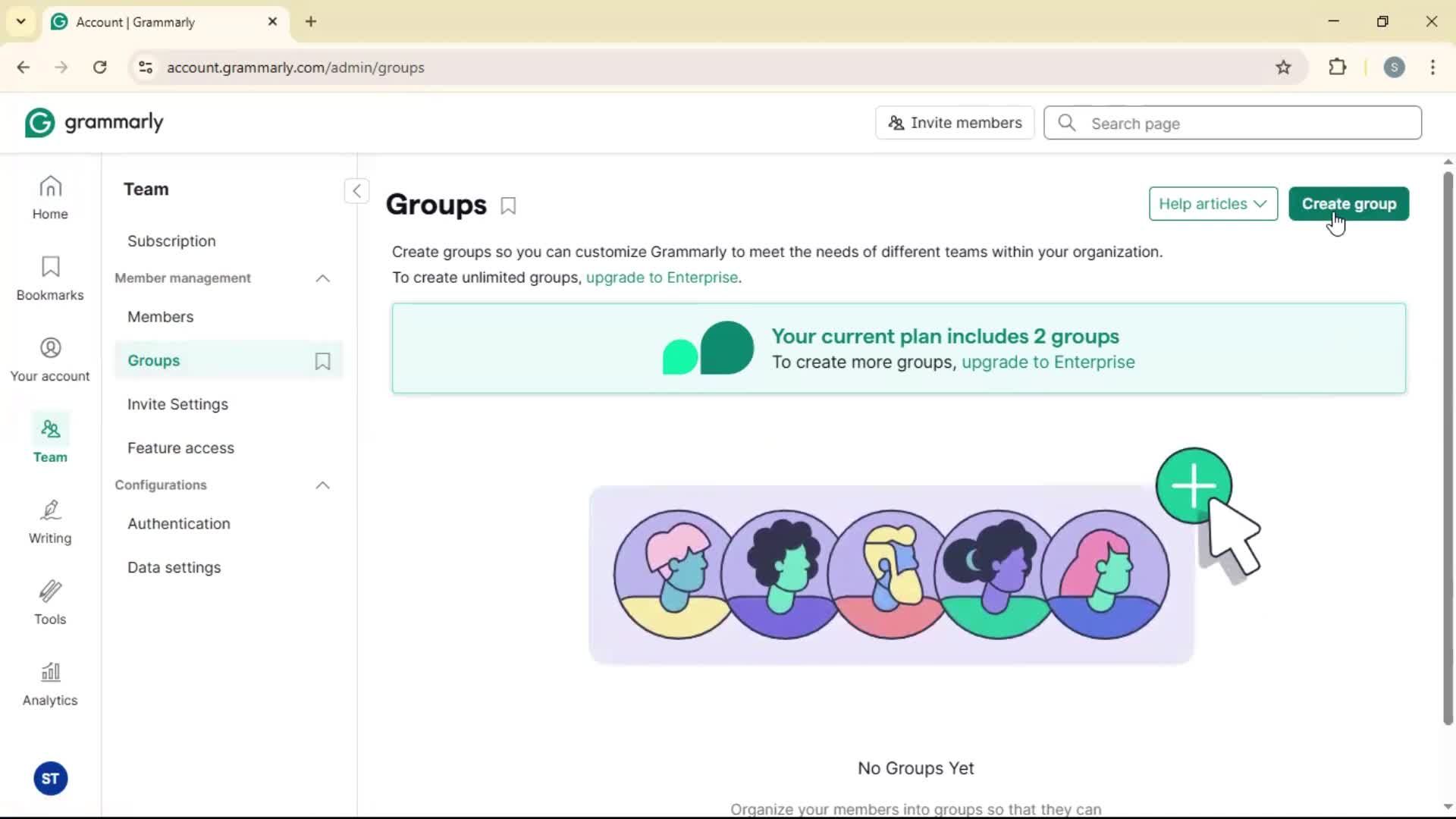The height and width of the screenshot is (819, 1456).
Task: Open the browser extensions puzzle icon
Action: [x=1338, y=67]
